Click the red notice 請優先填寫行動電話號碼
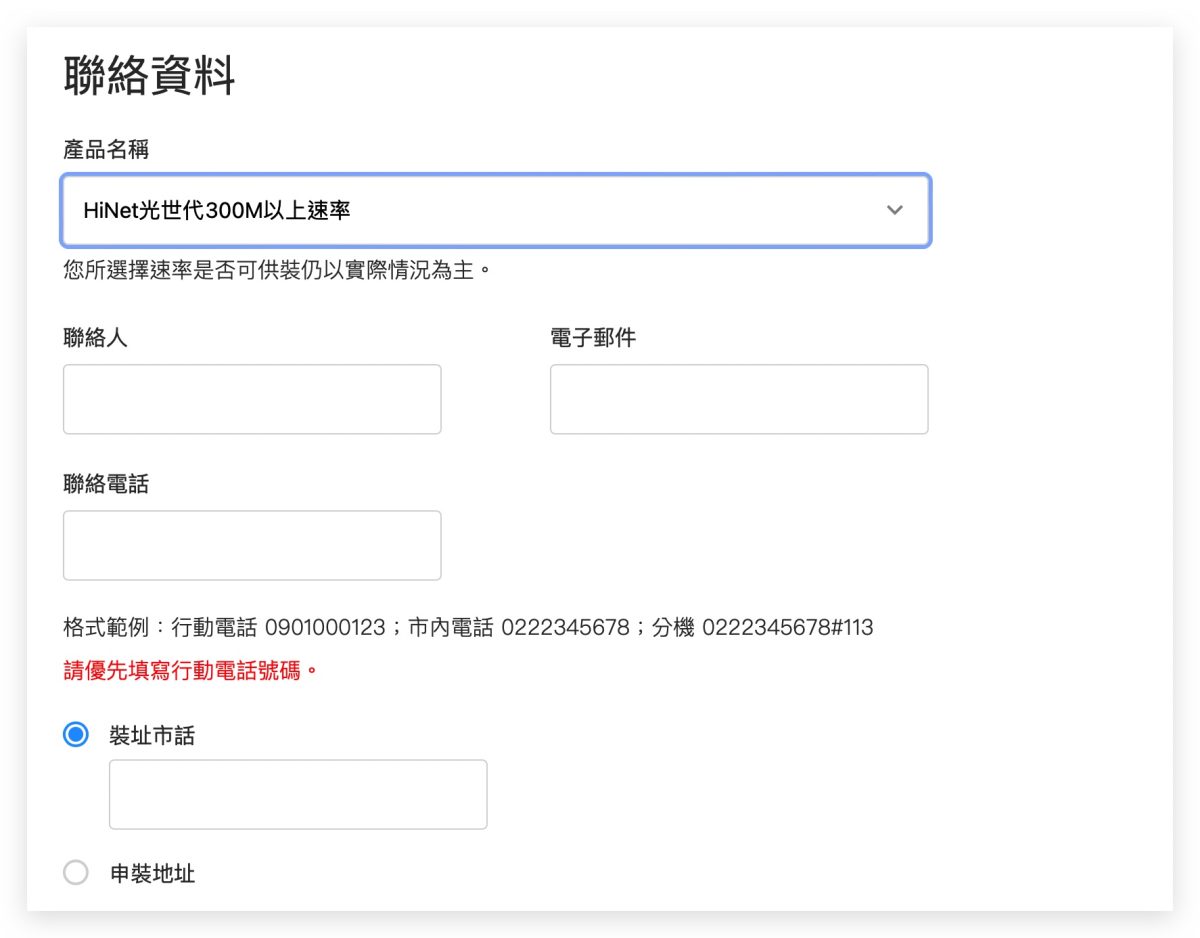This screenshot has height=938, width=1200. 191,669
